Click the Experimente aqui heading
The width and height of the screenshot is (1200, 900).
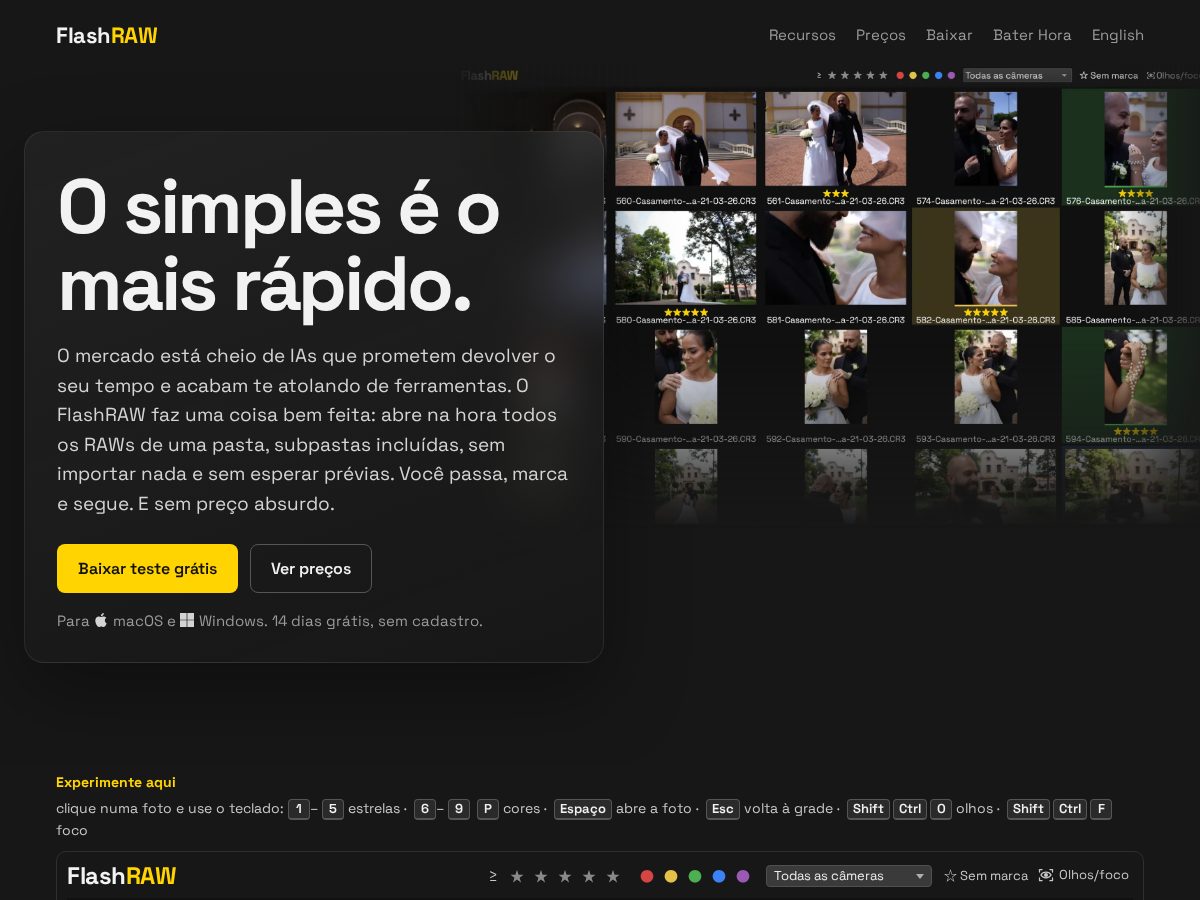[116, 782]
